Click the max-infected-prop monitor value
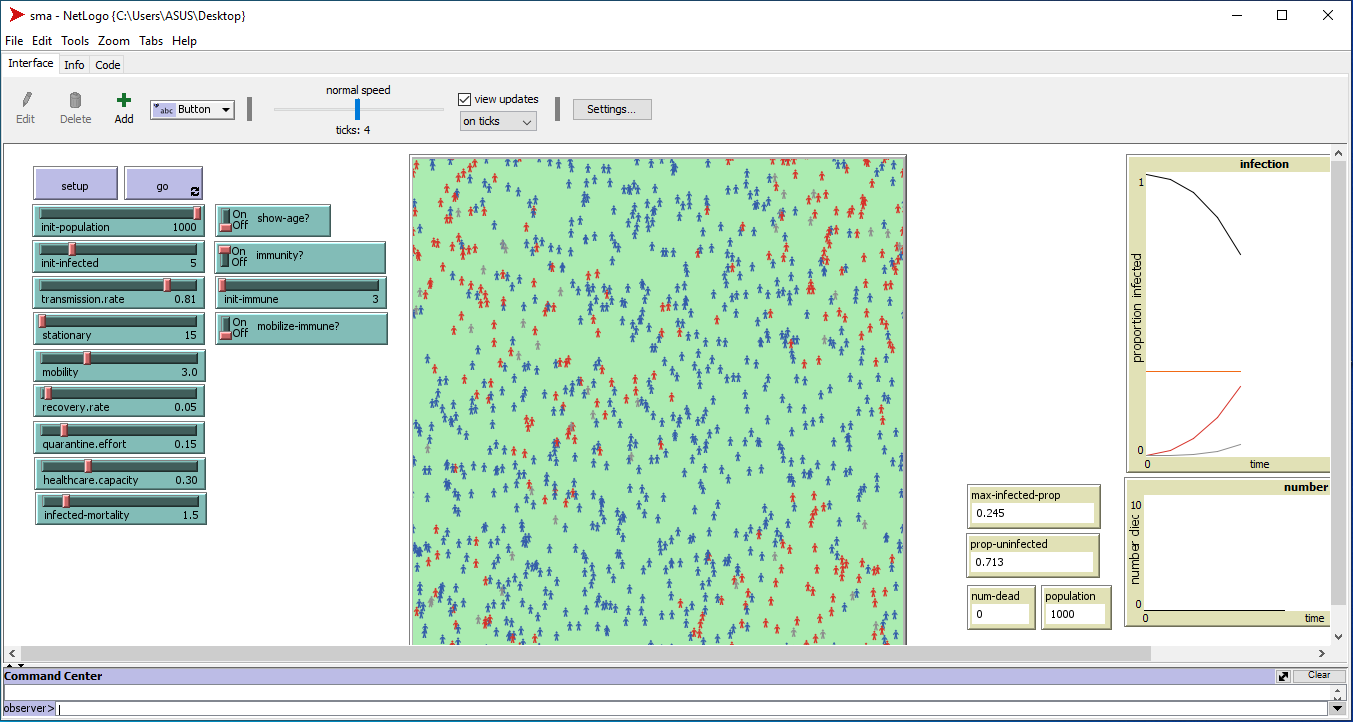Screen dimensions: 1353x722 point(1032,513)
